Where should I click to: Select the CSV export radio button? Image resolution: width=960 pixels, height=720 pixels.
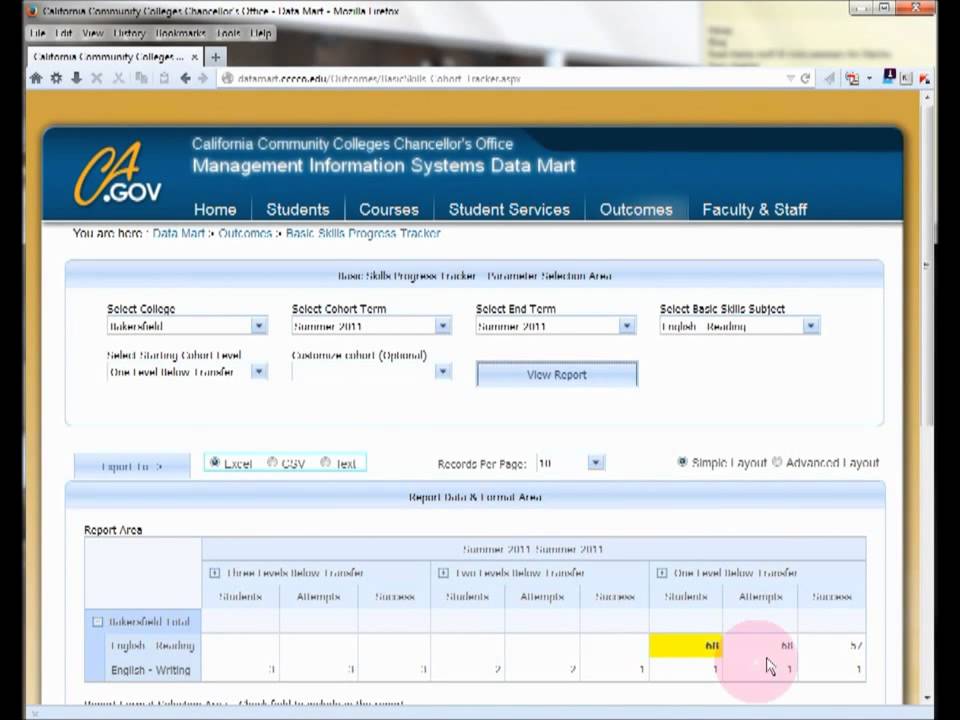point(272,462)
